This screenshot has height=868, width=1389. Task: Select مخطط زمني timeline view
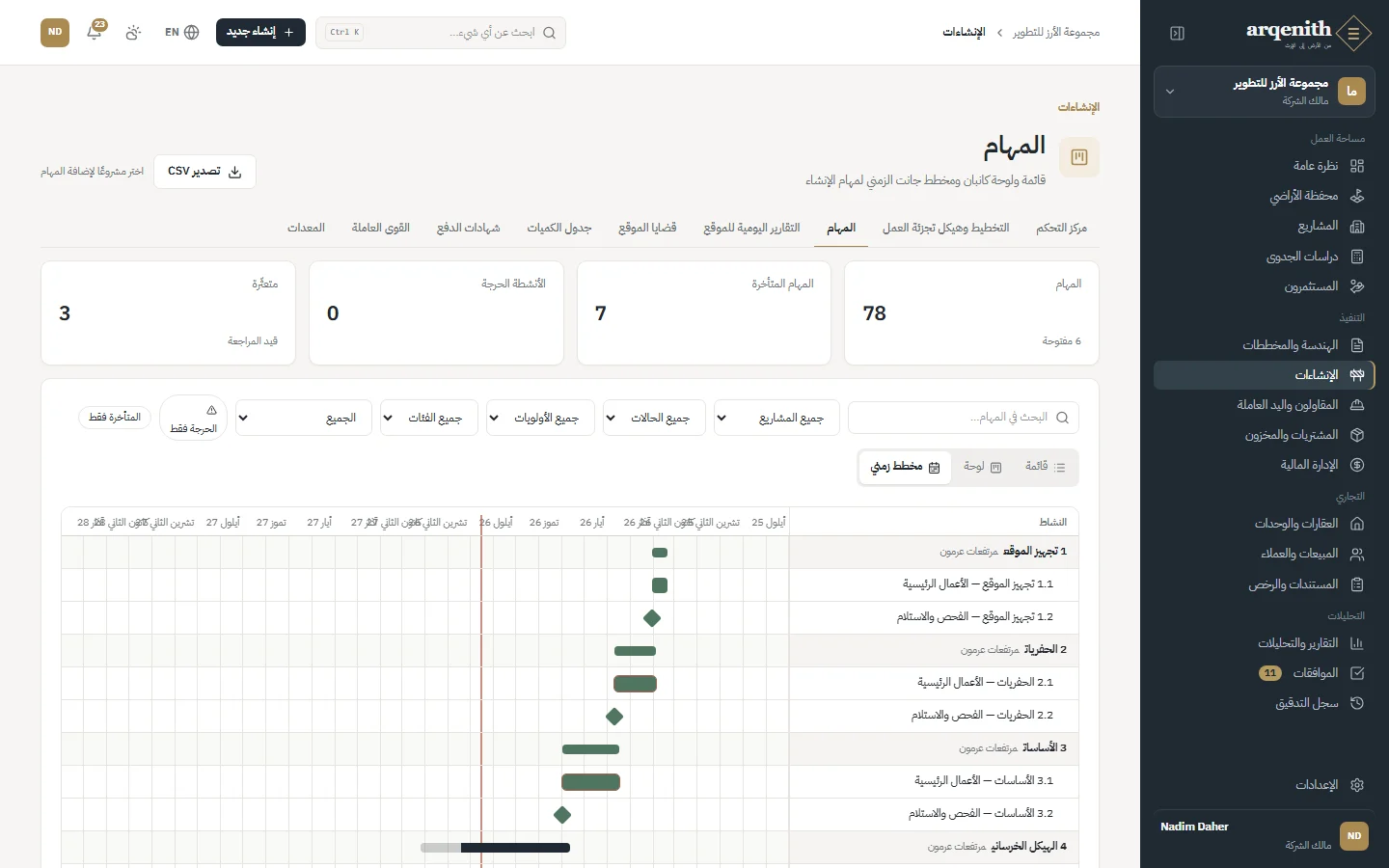905,467
